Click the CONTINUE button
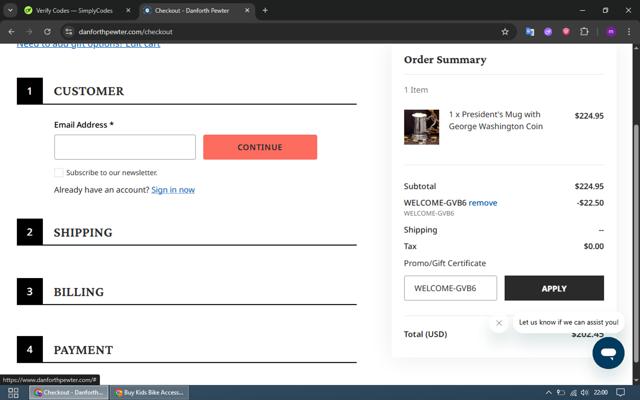This screenshot has height=400, width=640. point(260,147)
